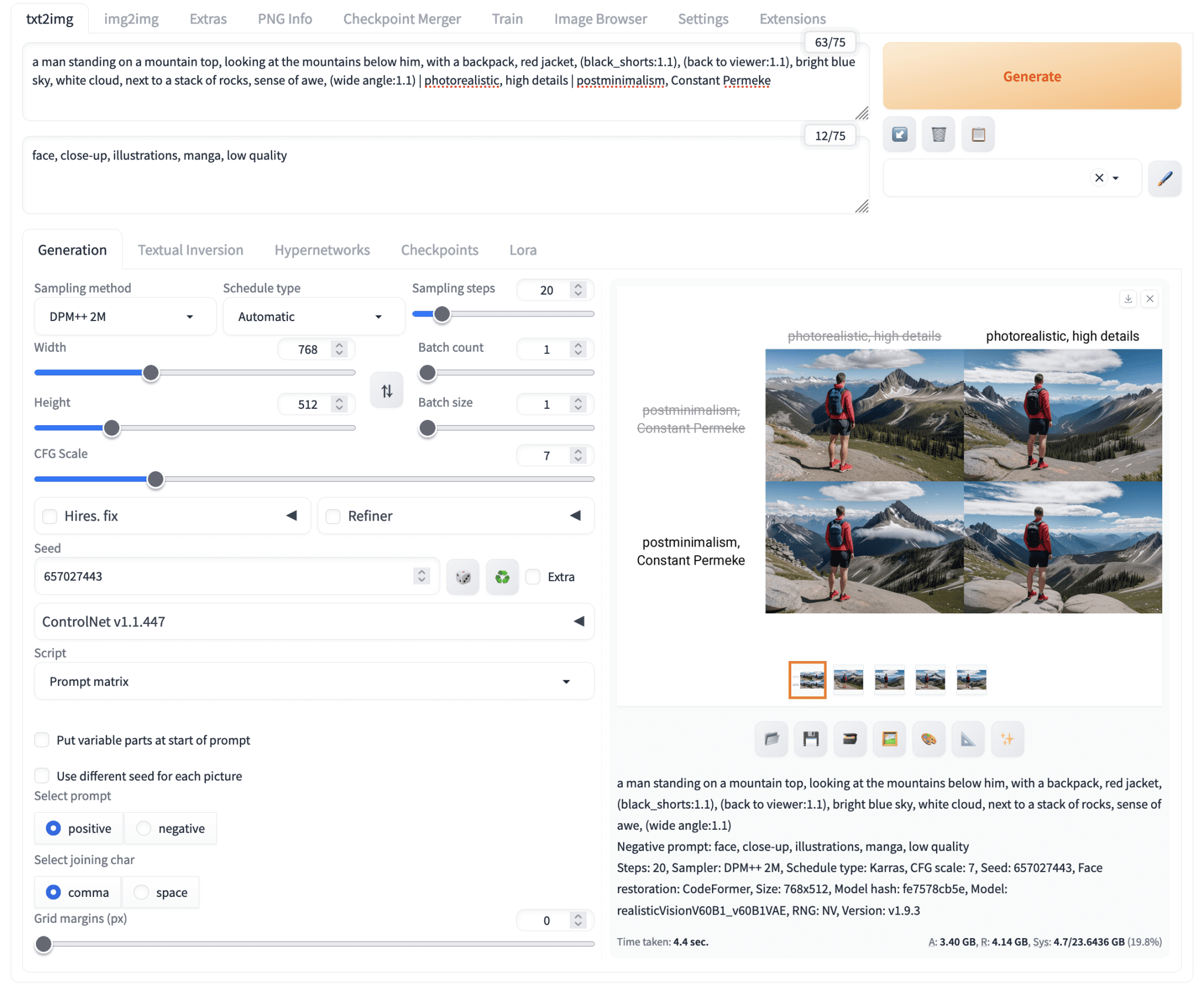Screen dimensions: 1204x991
Task: Select the negative prompt radio option
Action: coord(144,828)
